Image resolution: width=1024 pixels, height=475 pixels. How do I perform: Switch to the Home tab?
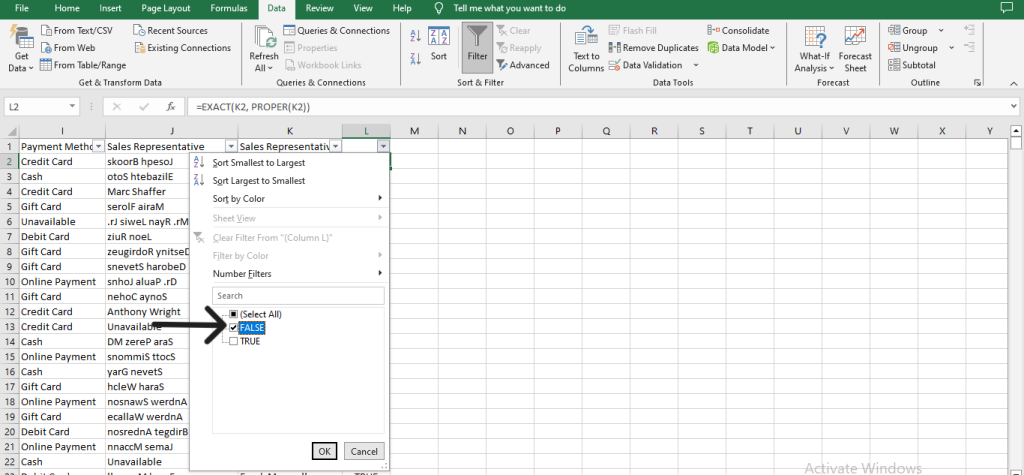(67, 8)
